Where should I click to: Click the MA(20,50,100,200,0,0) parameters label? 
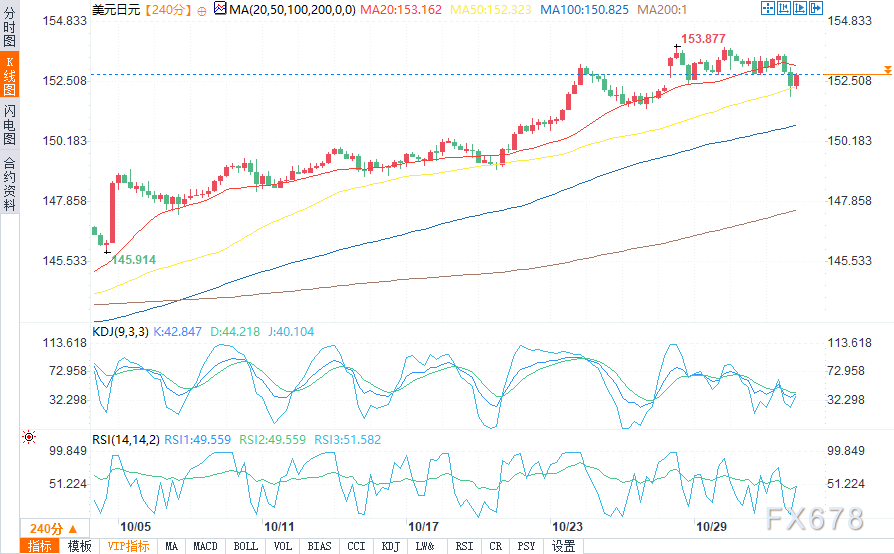292,10
